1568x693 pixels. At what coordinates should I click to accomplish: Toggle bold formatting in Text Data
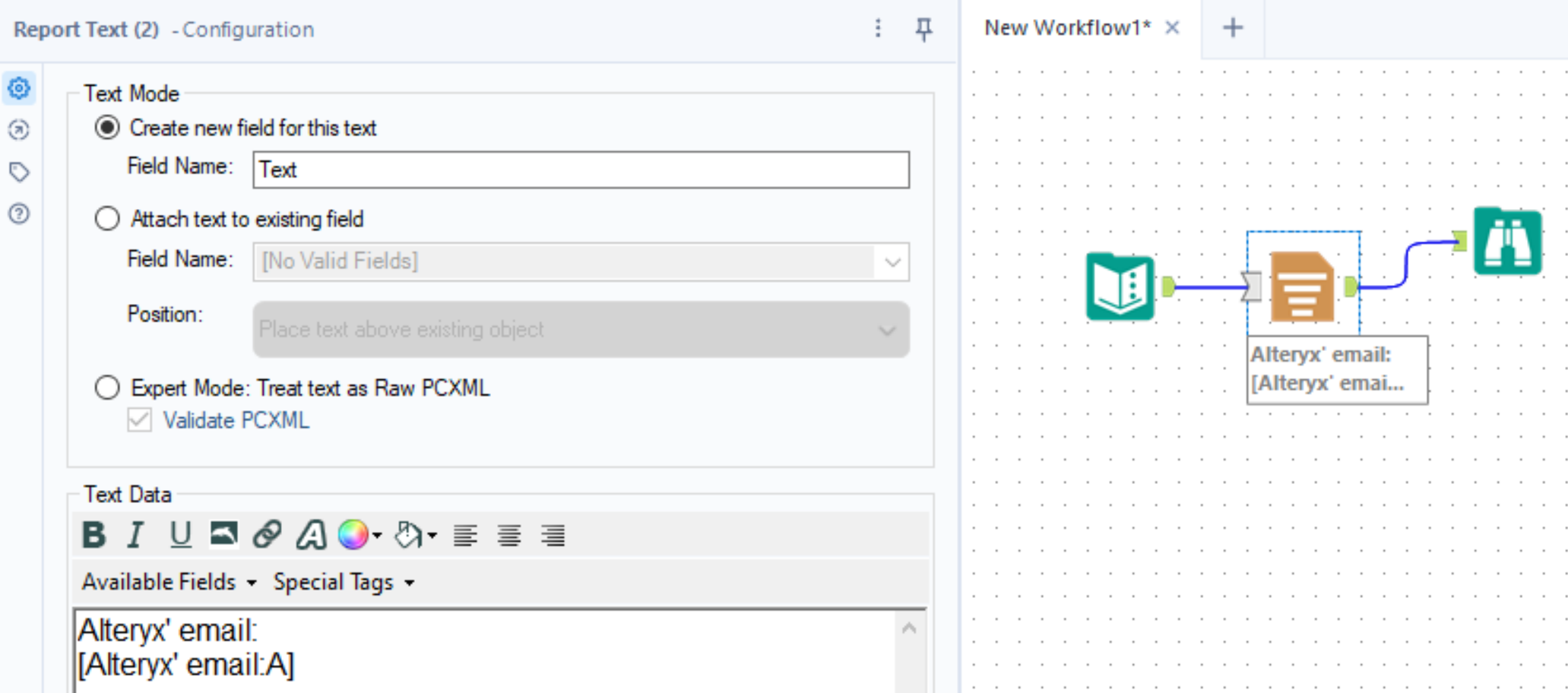93,535
